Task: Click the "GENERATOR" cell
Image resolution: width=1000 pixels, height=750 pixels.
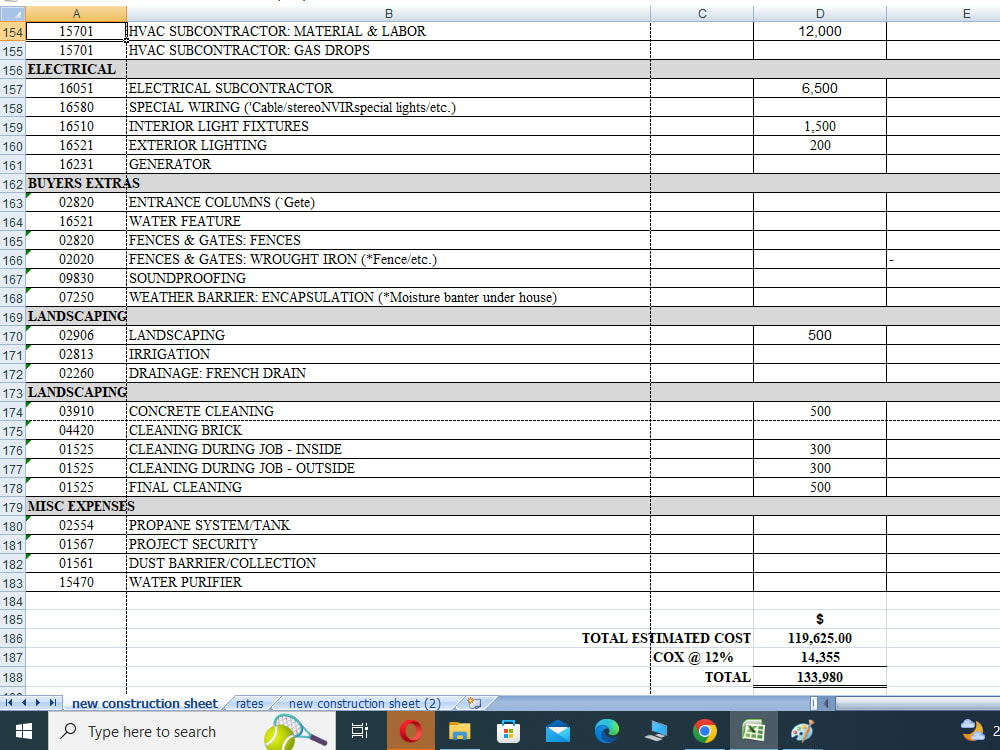Action: pos(388,165)
